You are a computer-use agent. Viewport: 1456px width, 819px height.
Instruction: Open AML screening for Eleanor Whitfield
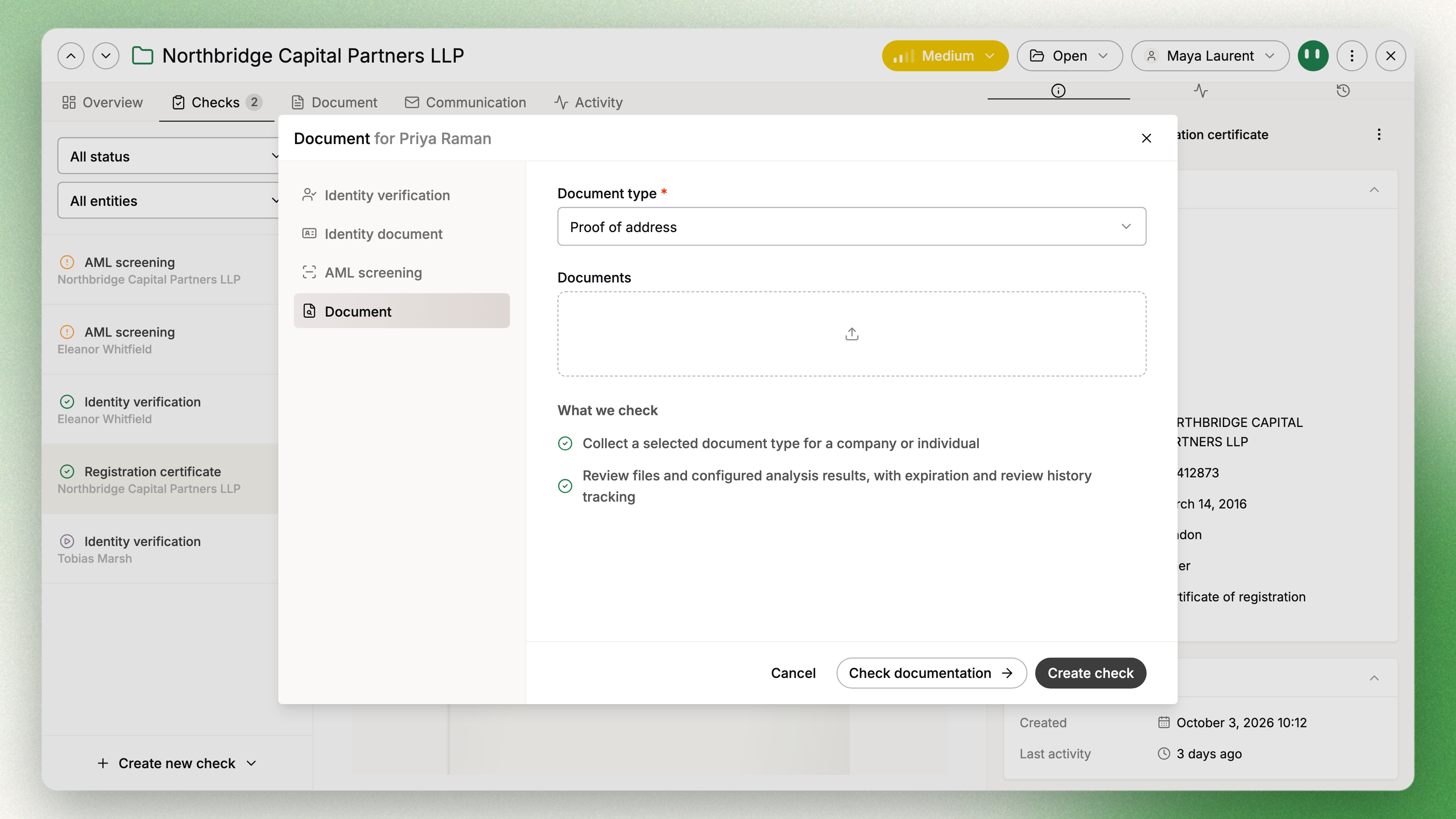pos(160,340)
